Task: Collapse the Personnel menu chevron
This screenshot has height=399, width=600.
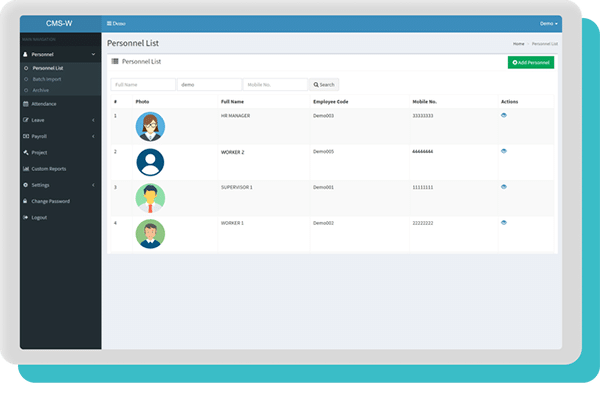Action: [93, 54]
